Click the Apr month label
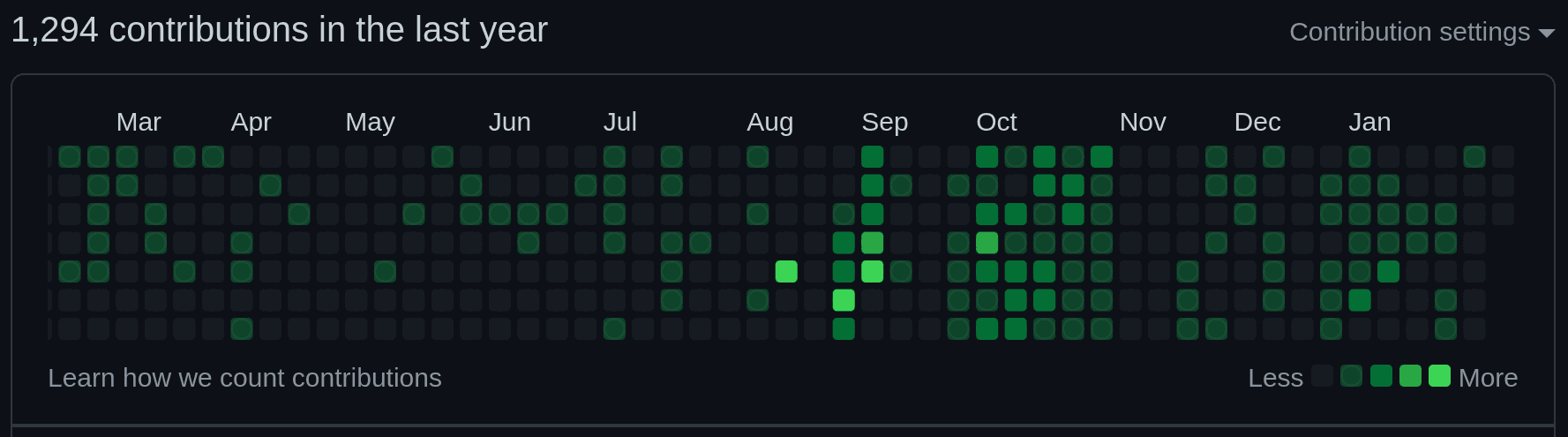The image size is (1568, 437). point(251,122)
